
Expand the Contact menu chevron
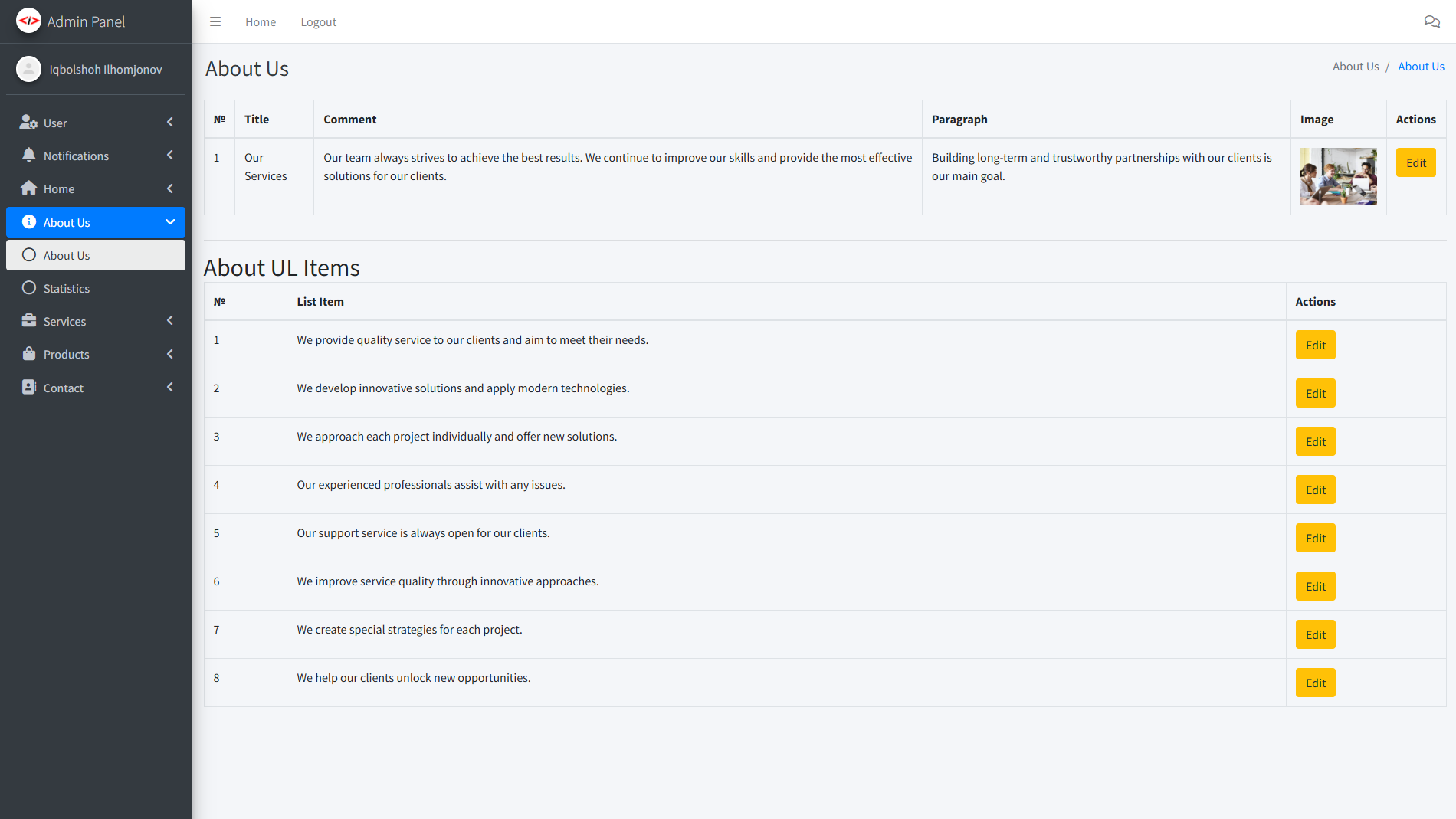(x=170, y=388)
